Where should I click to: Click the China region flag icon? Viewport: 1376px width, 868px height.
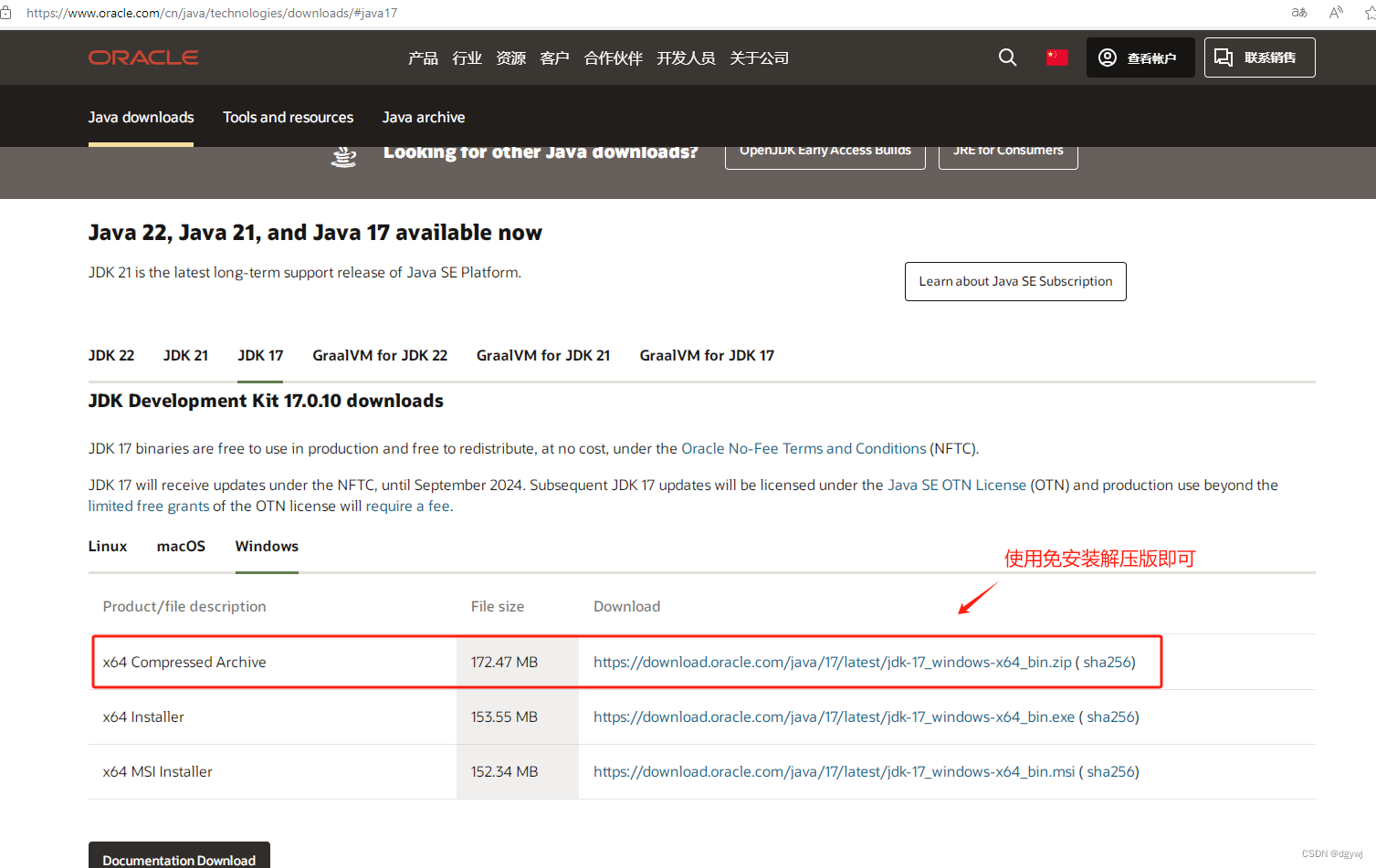coord(1056,57)
